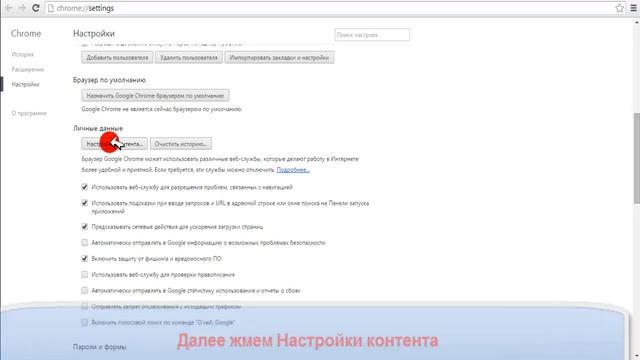The height and width of the screenshot is (360, 640).
Task: Click the Личные данные section heading
Action: [98, 128]
